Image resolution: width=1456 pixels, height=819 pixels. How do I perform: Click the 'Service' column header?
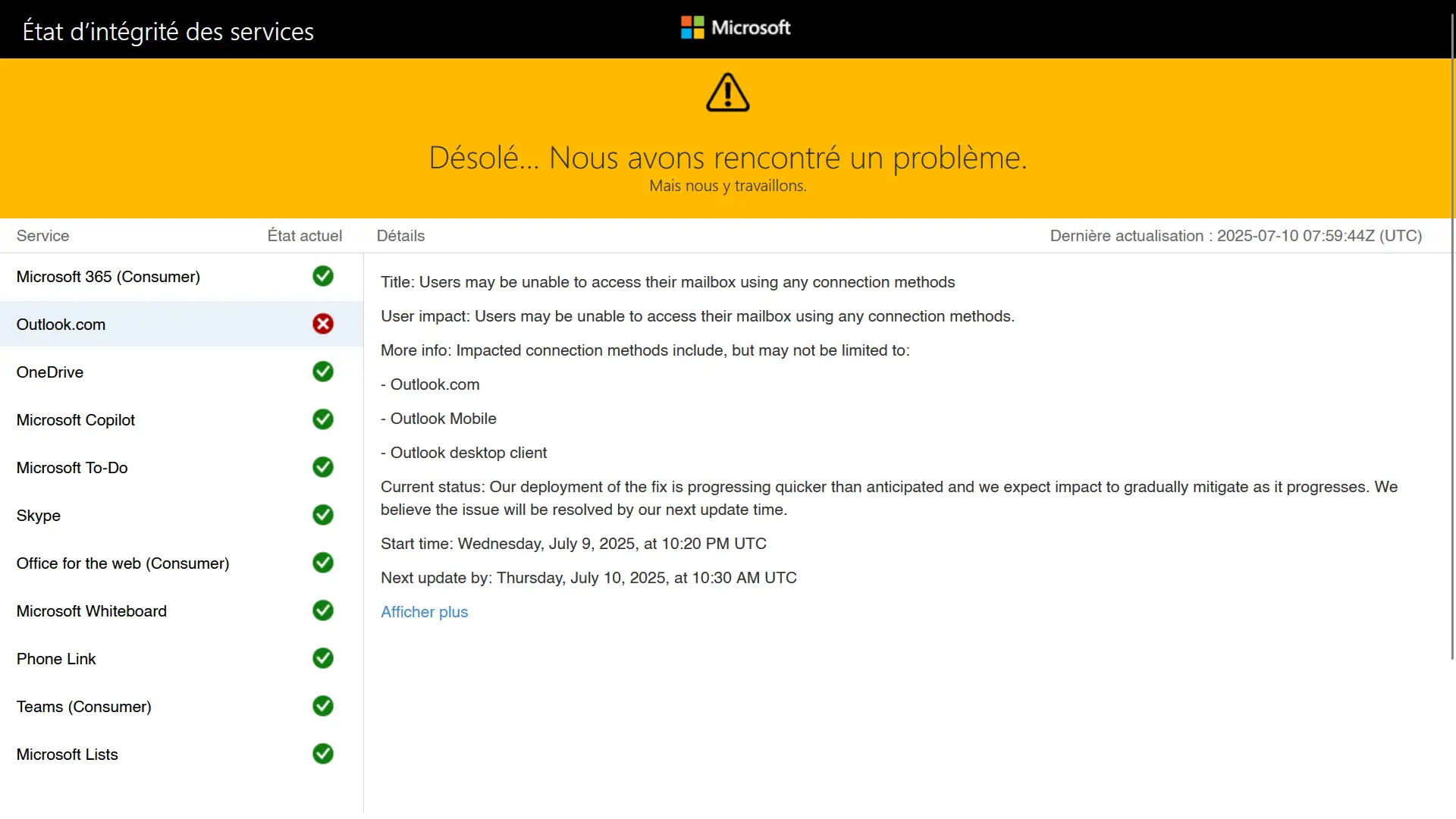pyautogui.click(x=42, y=236)
